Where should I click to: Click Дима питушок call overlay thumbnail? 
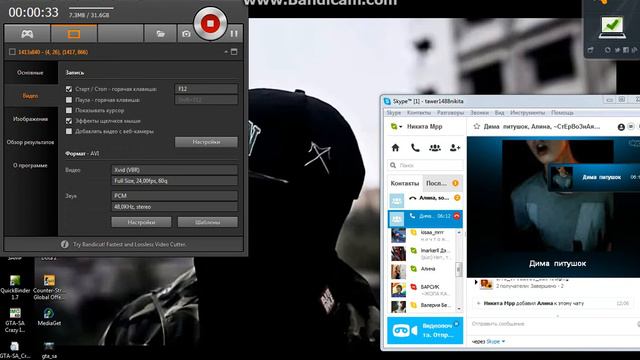coord(562,178)
